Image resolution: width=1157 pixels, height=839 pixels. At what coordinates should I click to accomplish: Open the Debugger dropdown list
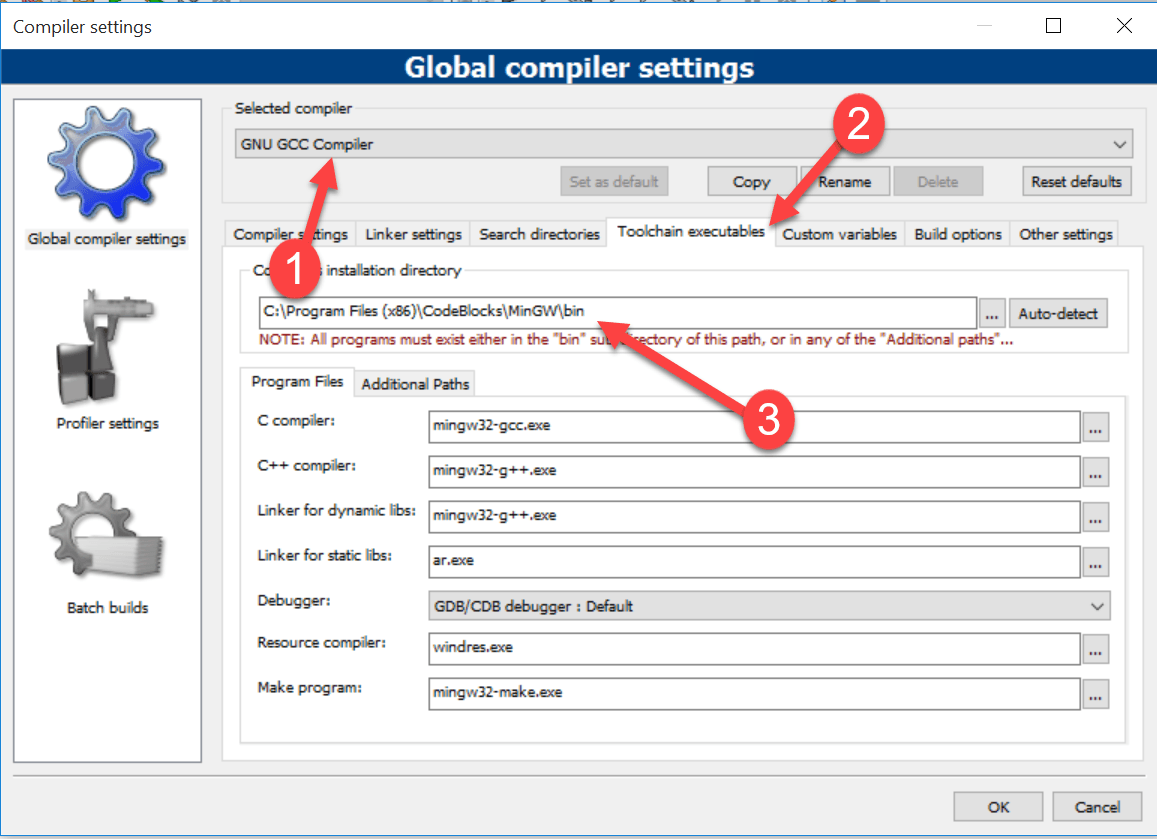[1097, 606]
